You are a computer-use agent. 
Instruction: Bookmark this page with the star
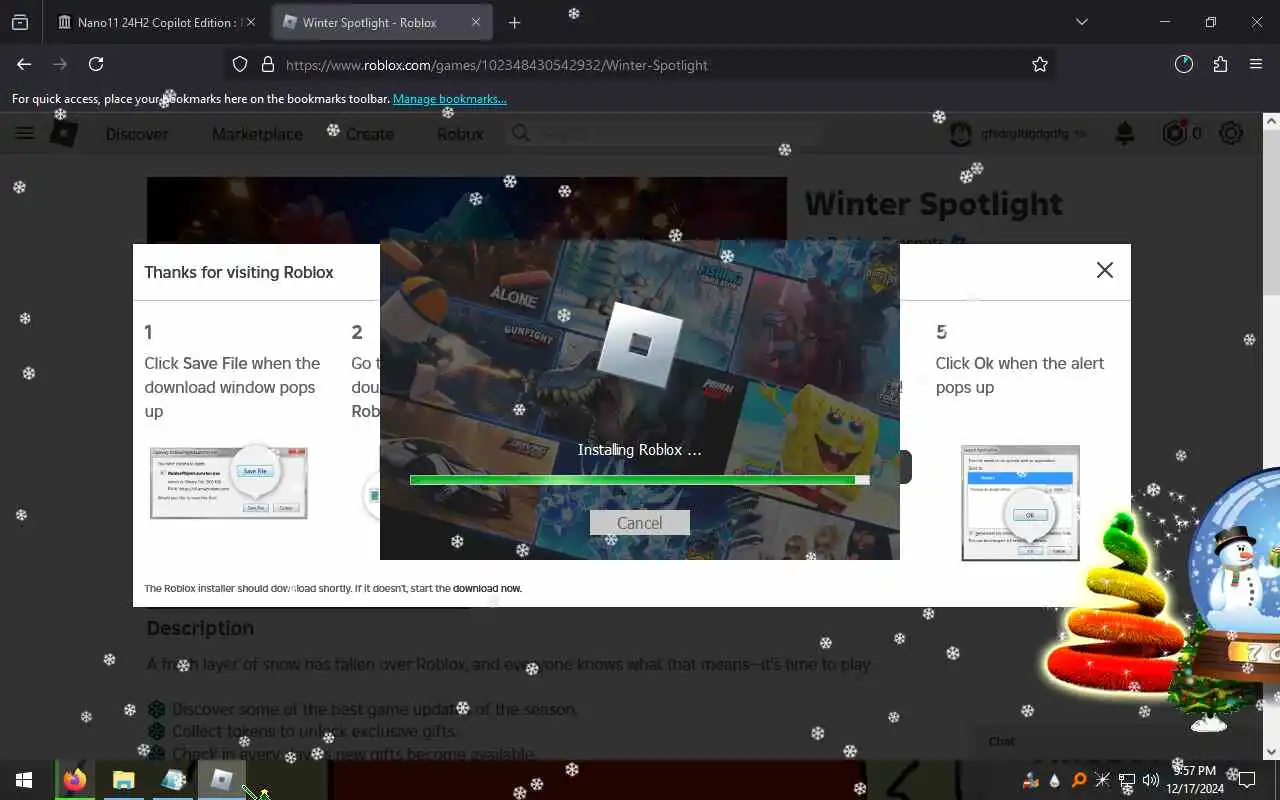[1040, 64]
